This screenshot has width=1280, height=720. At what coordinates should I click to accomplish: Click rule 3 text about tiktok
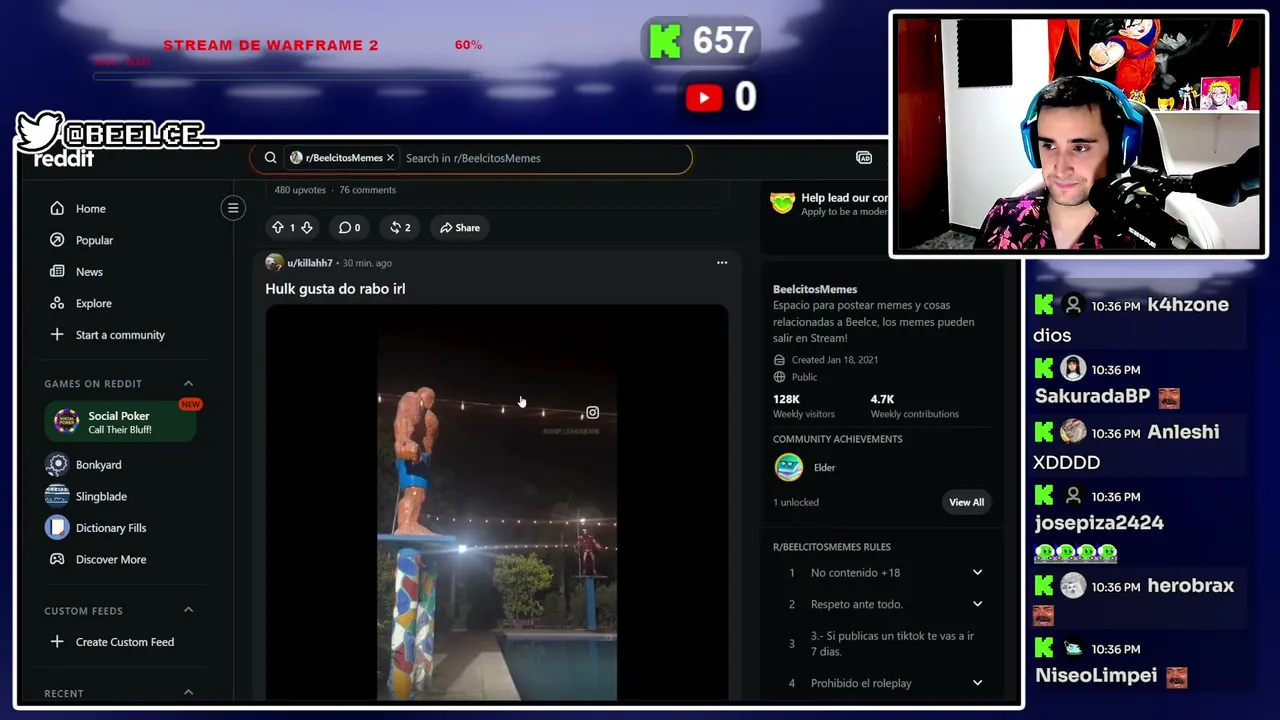pyautogui.click(x=892, y=644)
